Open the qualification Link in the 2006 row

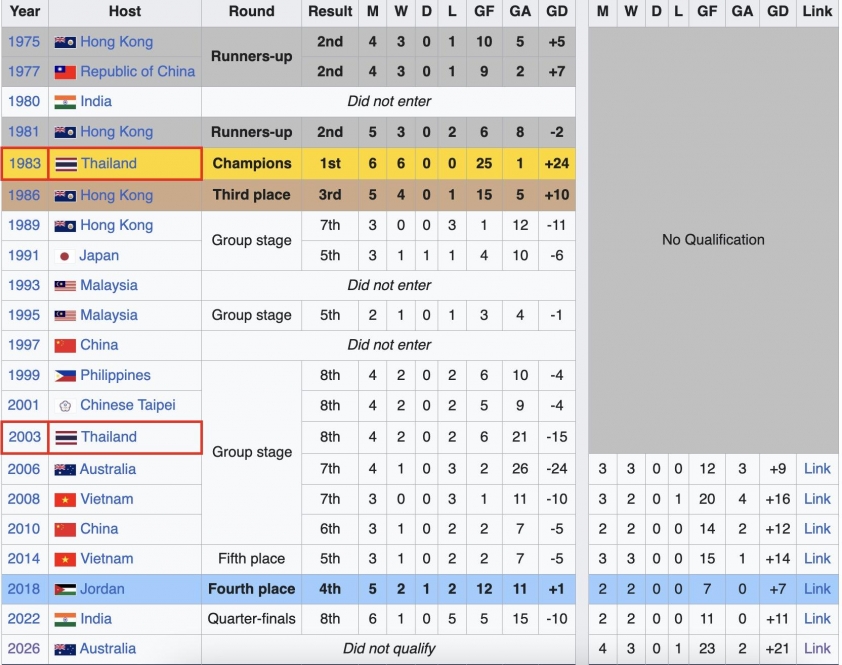(x=817, y=469)
